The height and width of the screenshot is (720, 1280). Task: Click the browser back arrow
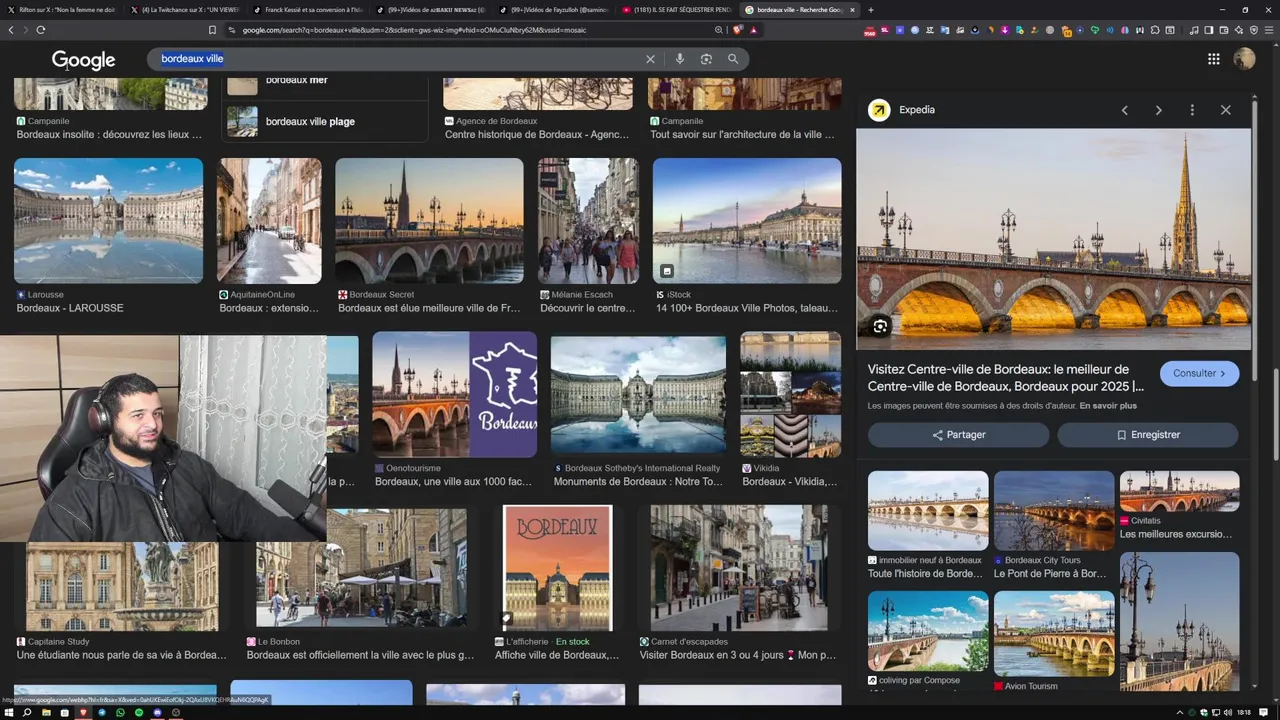[x=11, y=30]
